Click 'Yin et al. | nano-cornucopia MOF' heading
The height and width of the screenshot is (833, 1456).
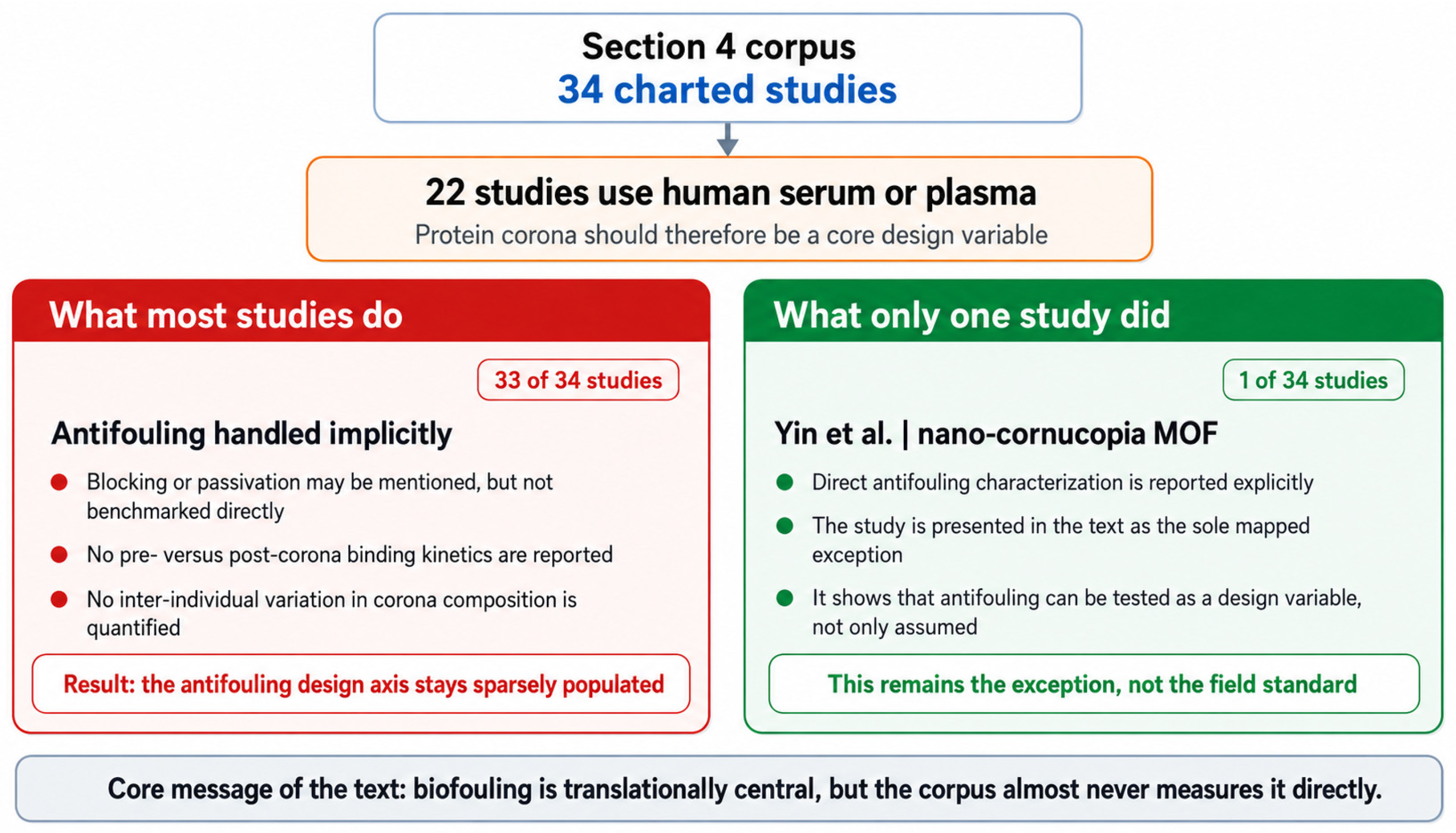tap(996, 433)
